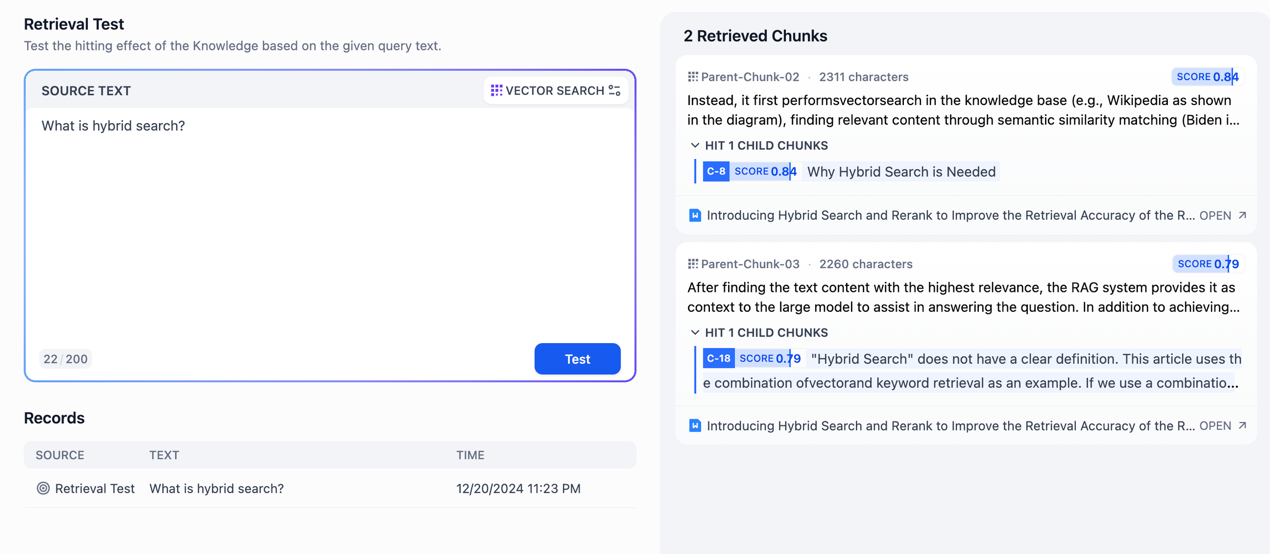
Task: Open the second chunk's source document link
Action: pyautogui.click(x=1221, y=426)
